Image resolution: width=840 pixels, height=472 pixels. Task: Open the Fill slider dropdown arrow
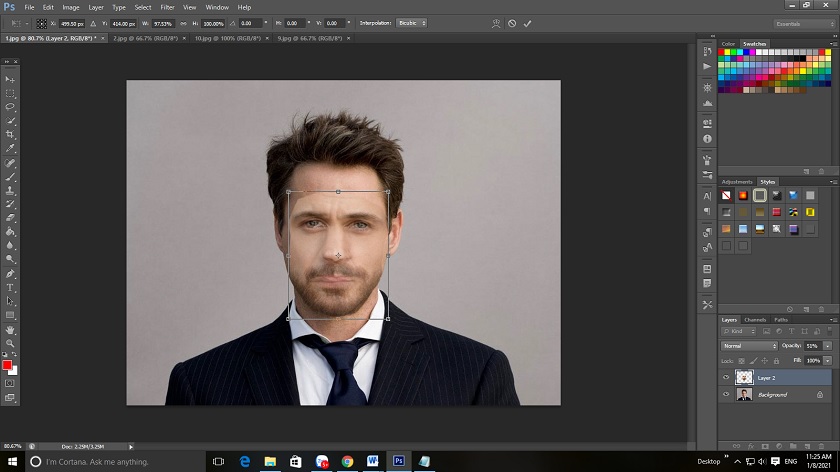[828, 361]
